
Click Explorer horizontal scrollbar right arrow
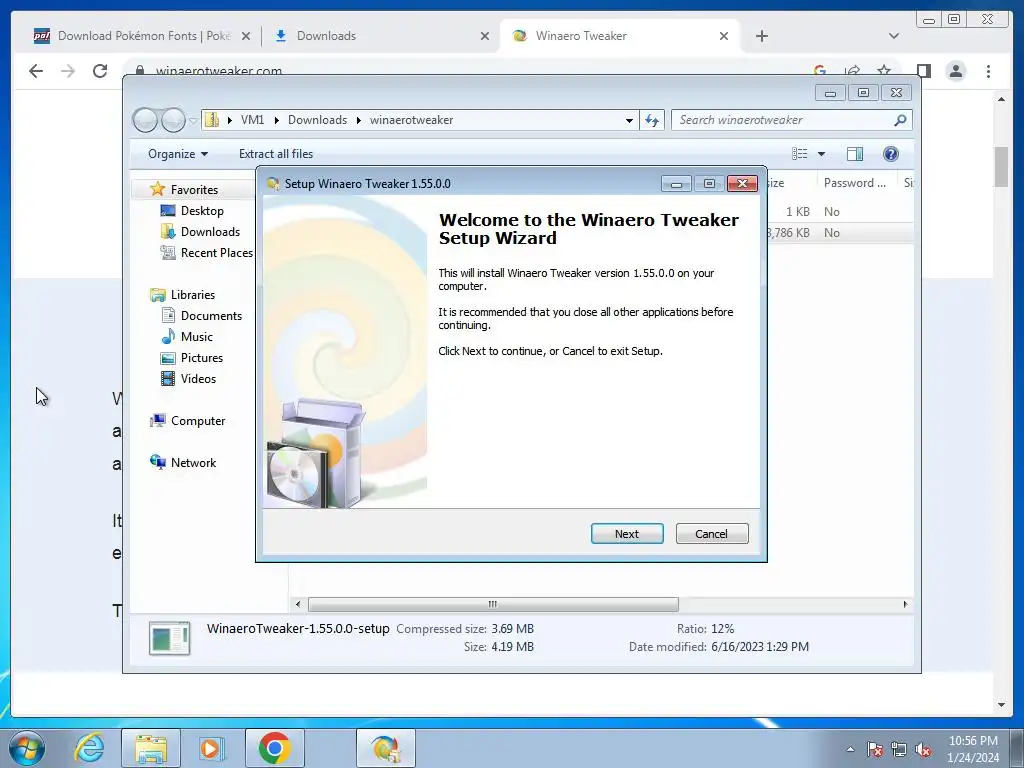pyautogui.click(x=905, y=604)
